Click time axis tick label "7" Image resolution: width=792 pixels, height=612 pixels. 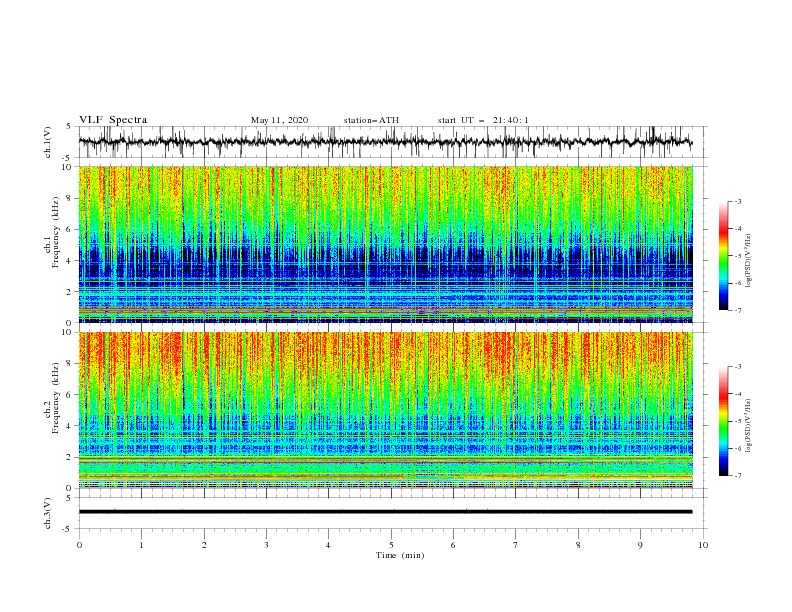click(x=516, y=545)
